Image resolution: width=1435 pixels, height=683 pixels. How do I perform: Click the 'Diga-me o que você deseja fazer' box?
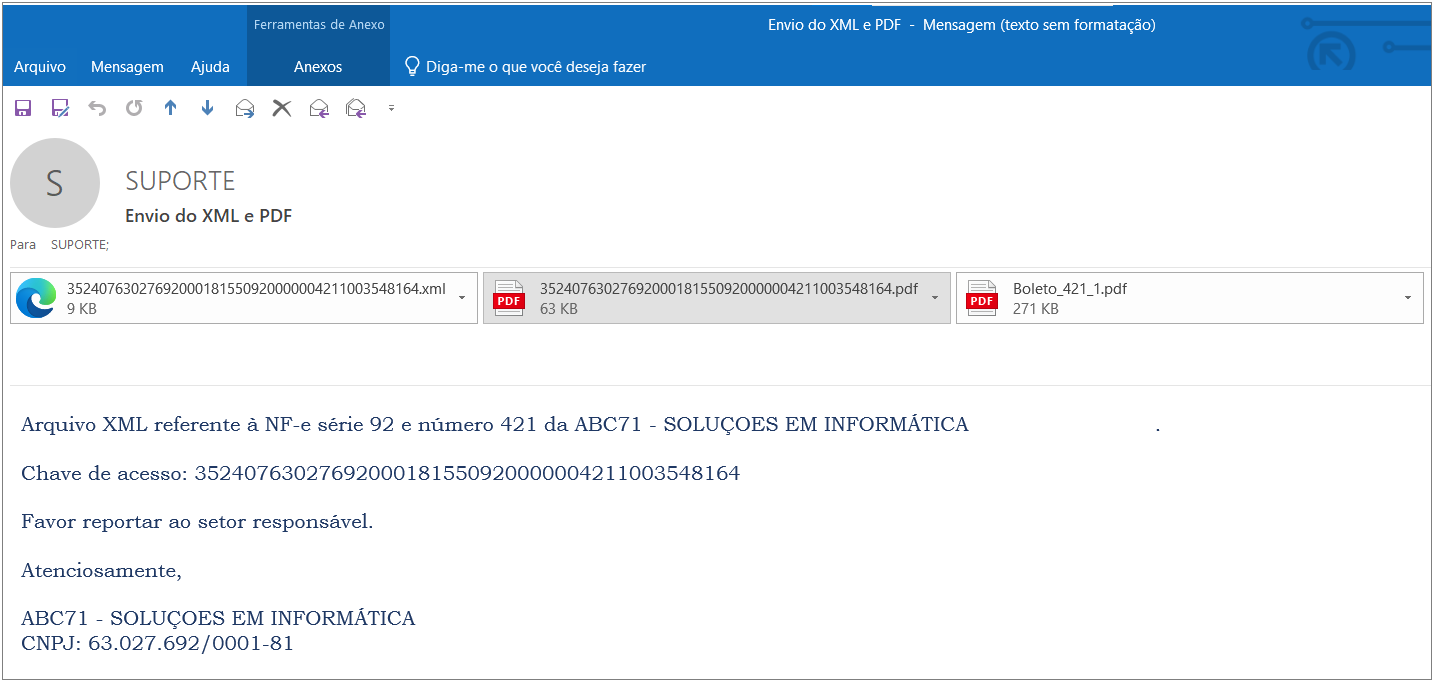535,67
